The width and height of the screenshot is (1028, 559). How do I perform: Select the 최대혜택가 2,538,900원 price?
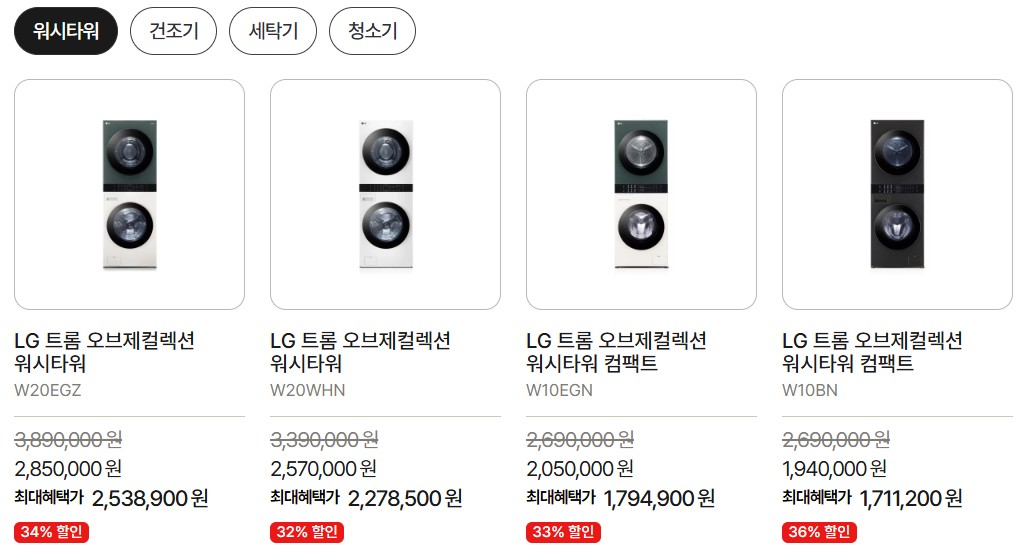(x=111, y=499)
